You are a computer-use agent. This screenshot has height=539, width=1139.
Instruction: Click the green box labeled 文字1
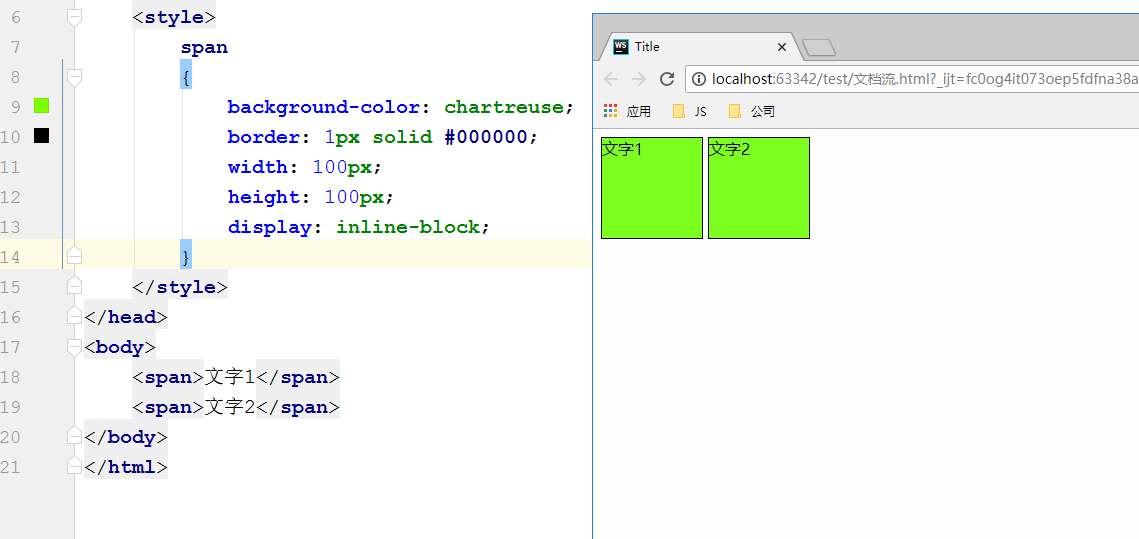(652, 187)
